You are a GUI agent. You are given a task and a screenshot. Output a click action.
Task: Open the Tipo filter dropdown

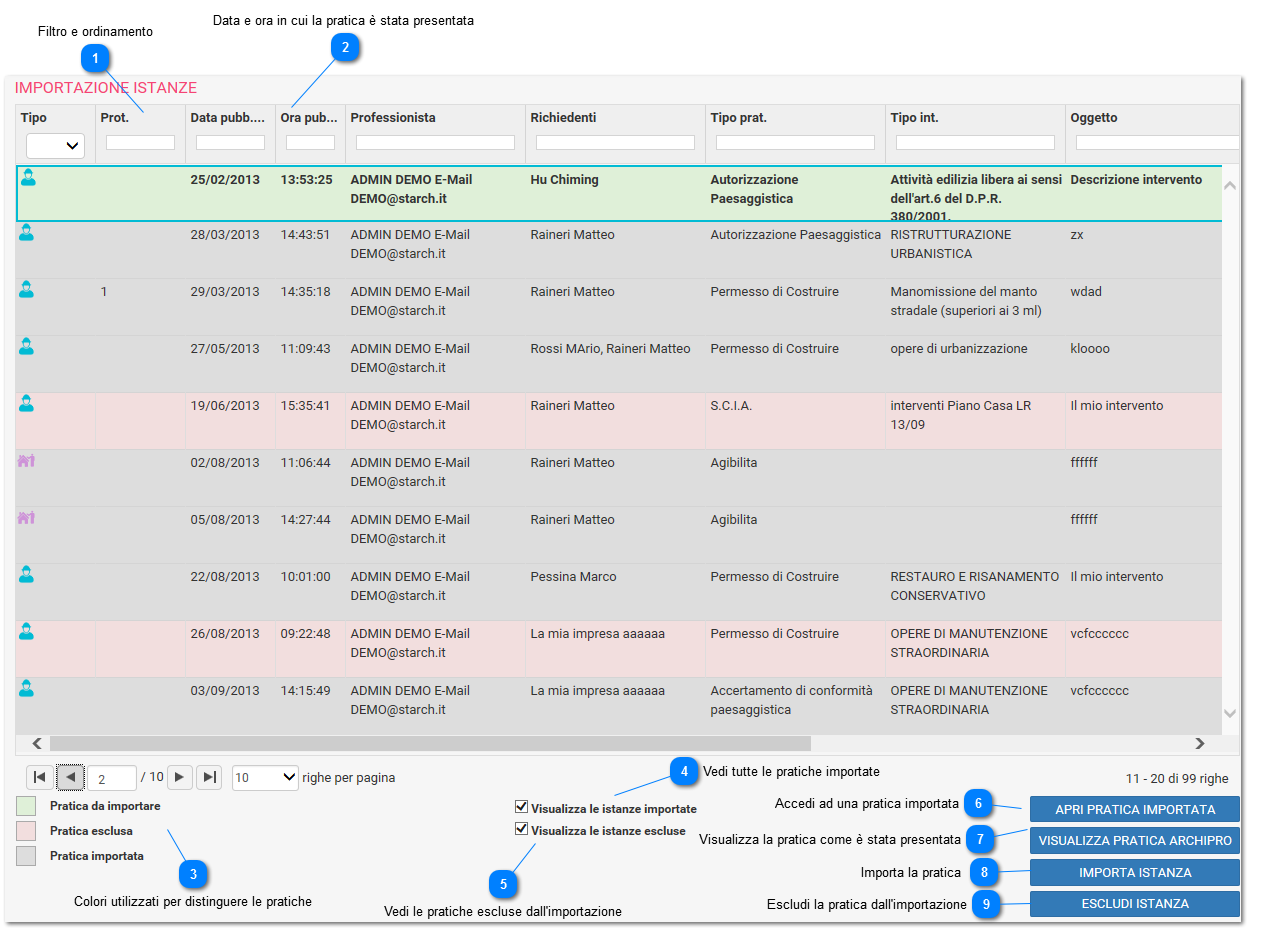tap(55, 146)
